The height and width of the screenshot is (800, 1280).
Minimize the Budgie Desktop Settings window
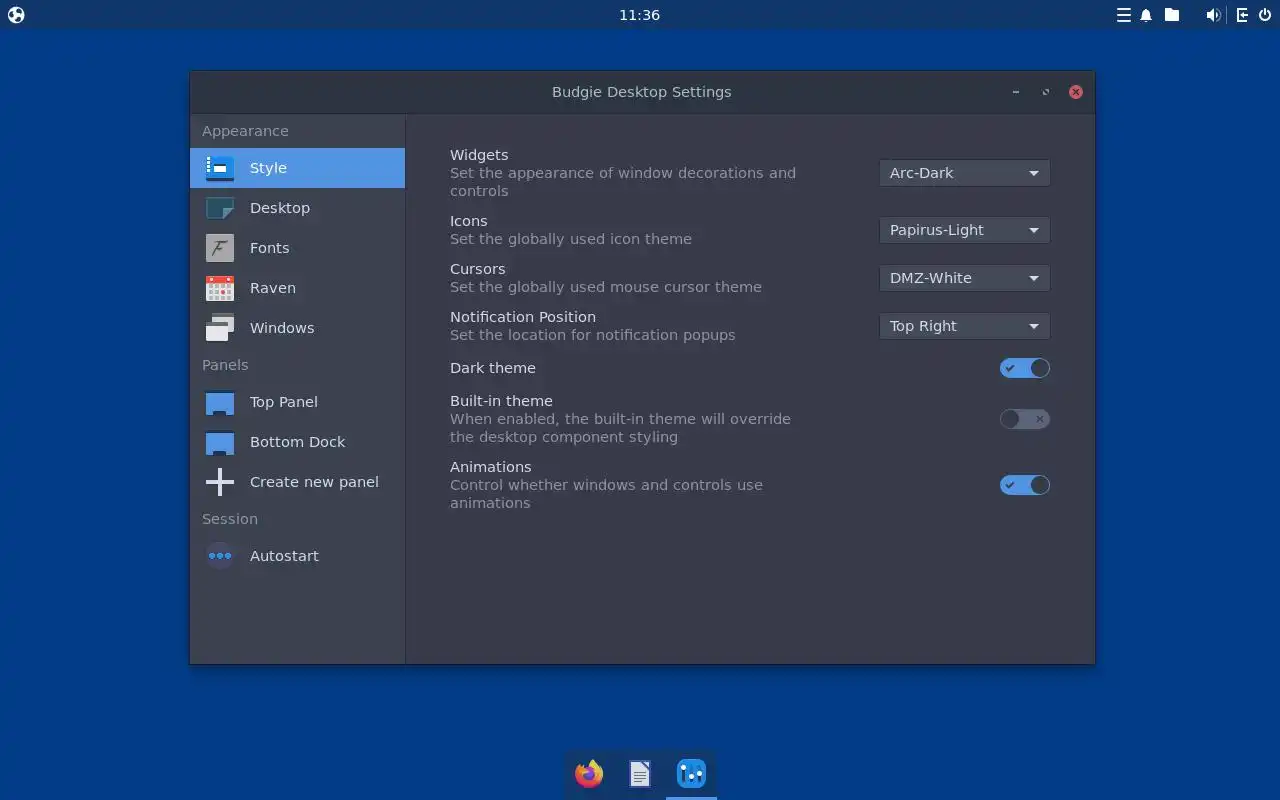point(1016,92)
